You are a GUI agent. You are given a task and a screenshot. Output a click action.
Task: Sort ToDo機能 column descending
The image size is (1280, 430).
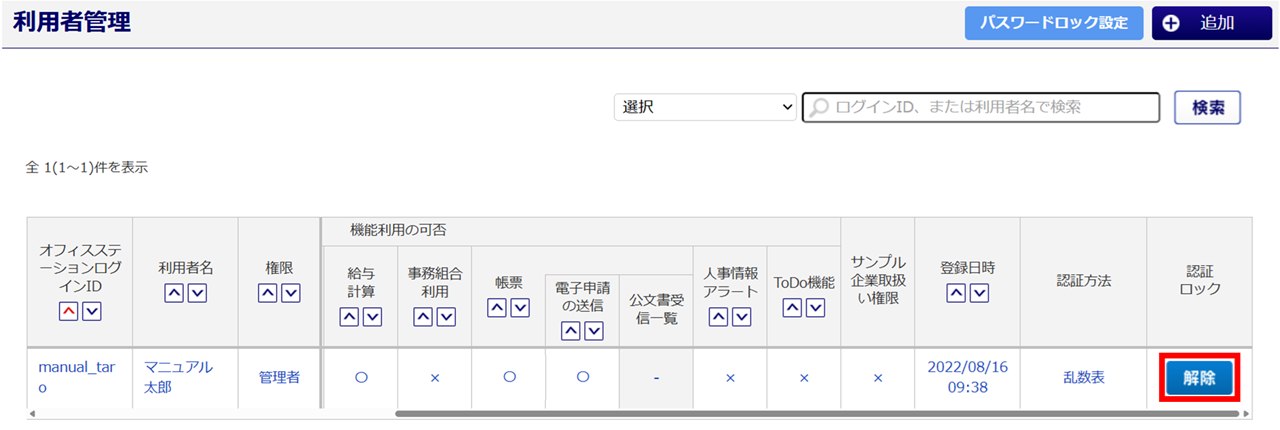pyautogui.click(x=815, y=308)
